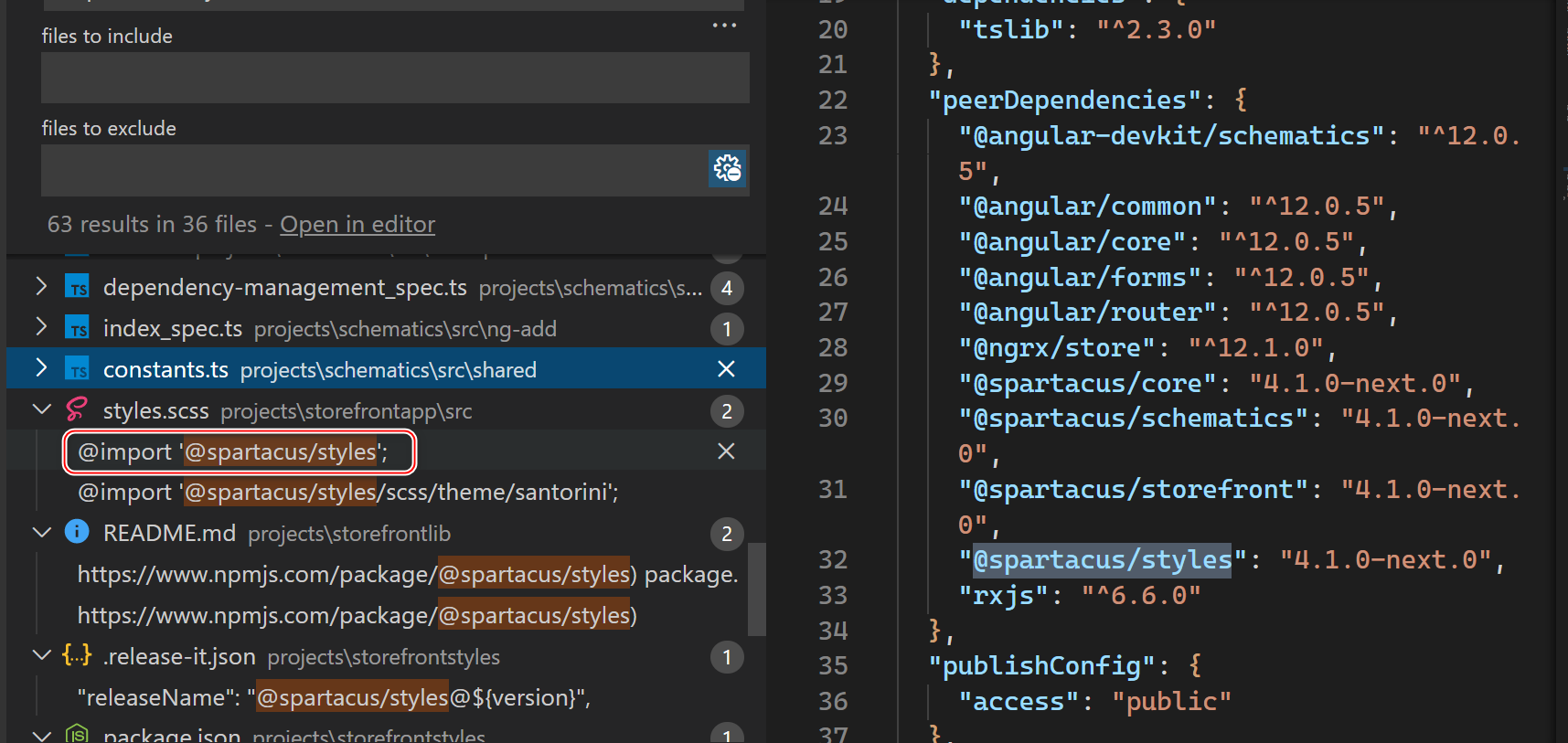Click "@angular/router" in the editor
Viewport: 1568px width, 743px height.
click(x=1087, y=313)
